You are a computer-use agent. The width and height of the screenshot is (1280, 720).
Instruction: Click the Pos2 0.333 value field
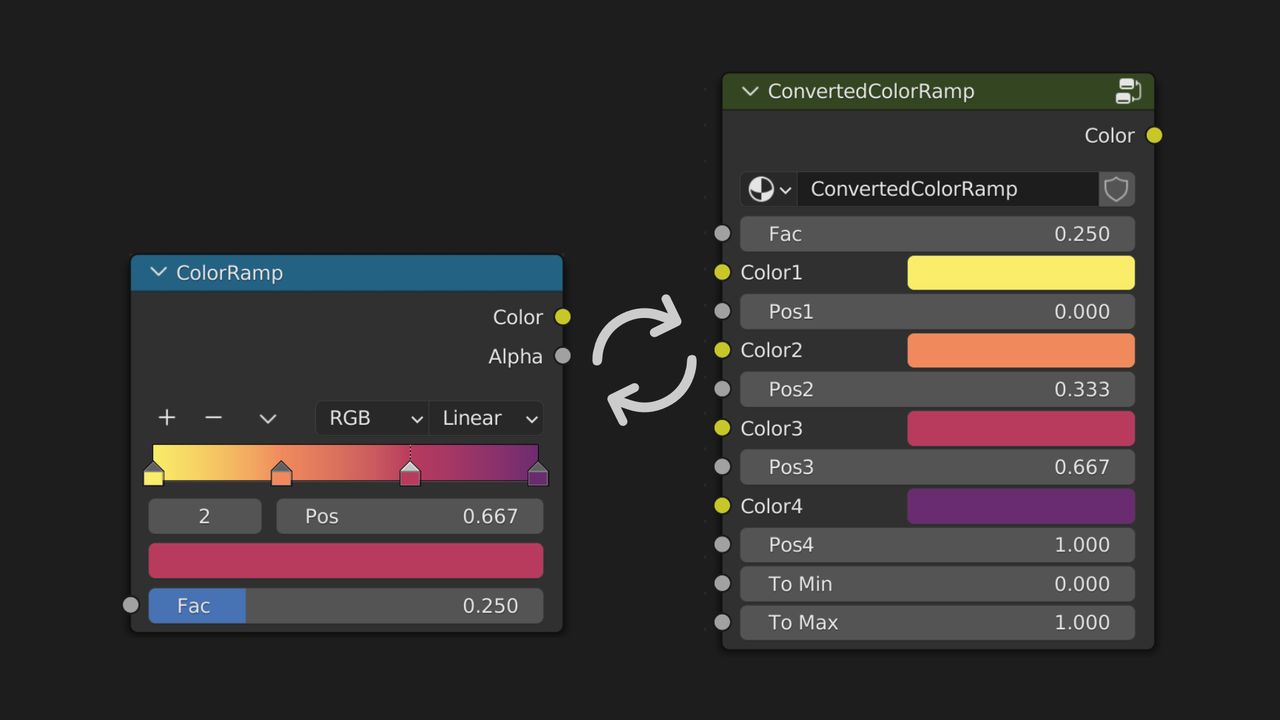point(938,389)
